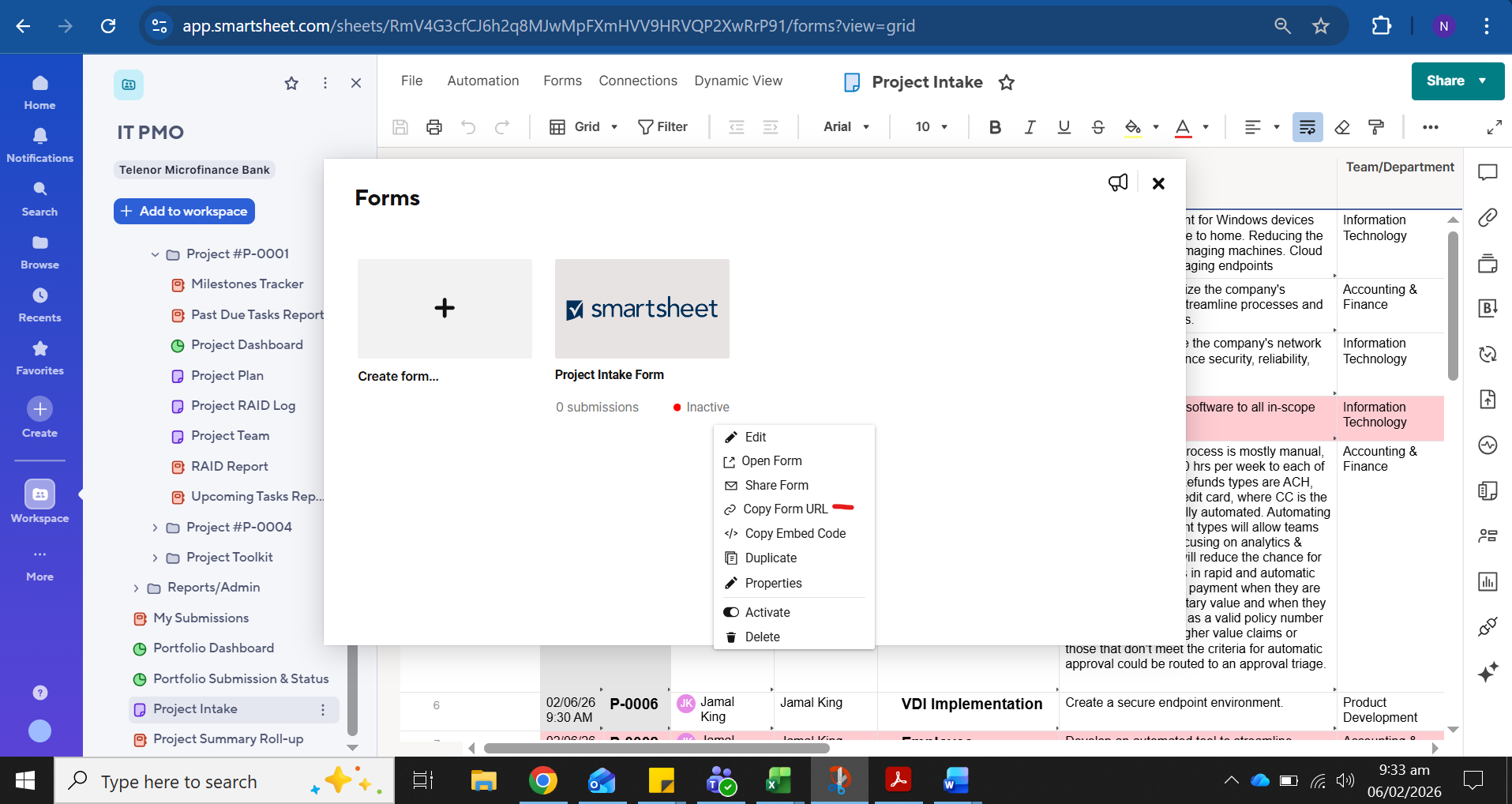Toggle Wrap Text in the toolbar
The height and width of the screenshot is (804, 1512).
[1308, 127]
